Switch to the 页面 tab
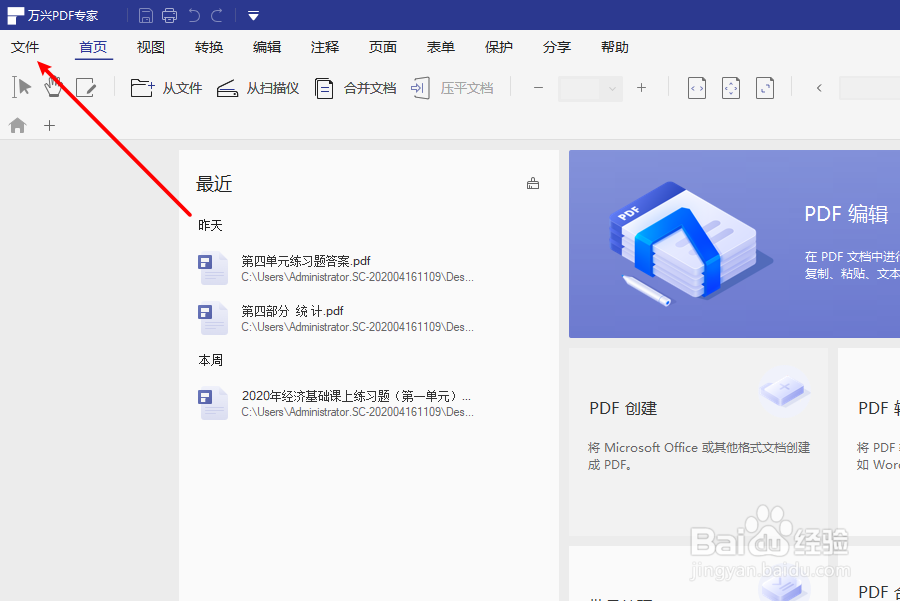This screenshot has width=900, height=601. coord(383,47)
